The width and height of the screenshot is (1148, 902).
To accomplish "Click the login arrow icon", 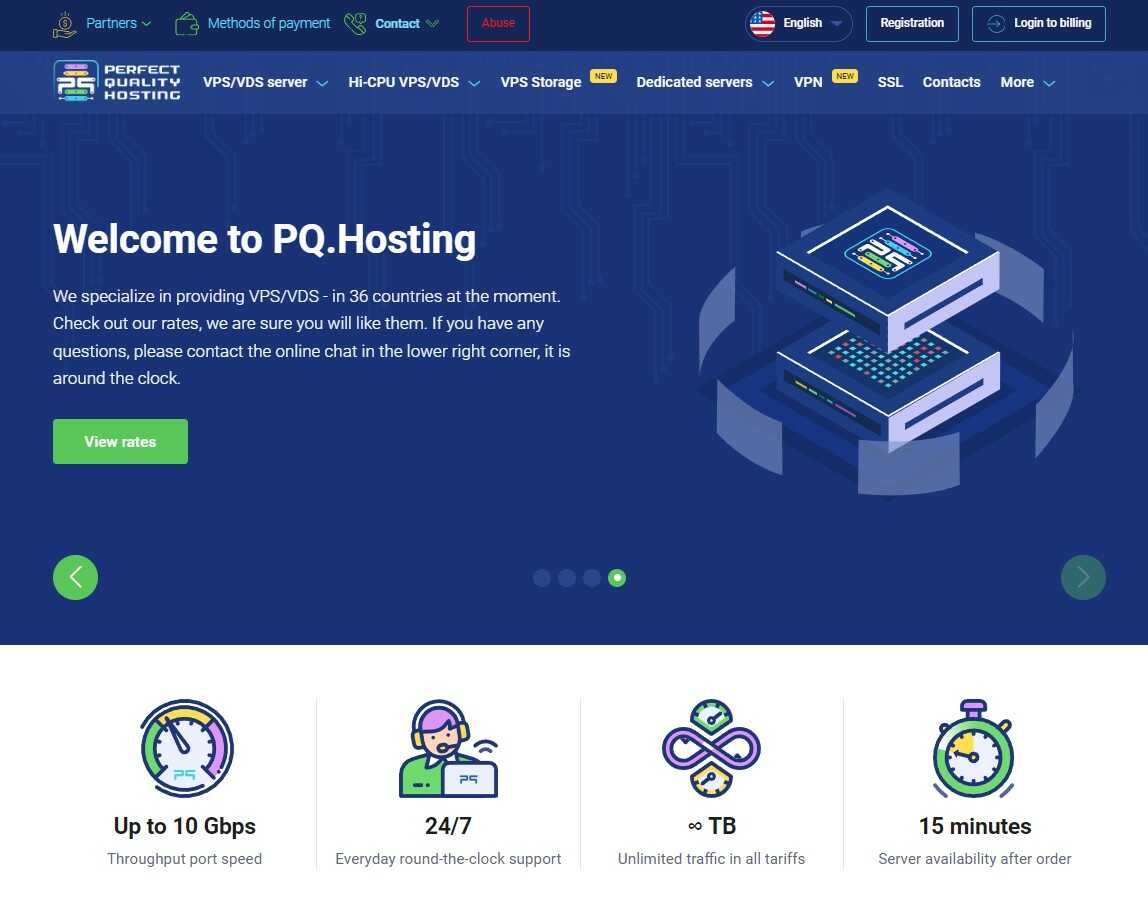I will [x=996, y=23].
